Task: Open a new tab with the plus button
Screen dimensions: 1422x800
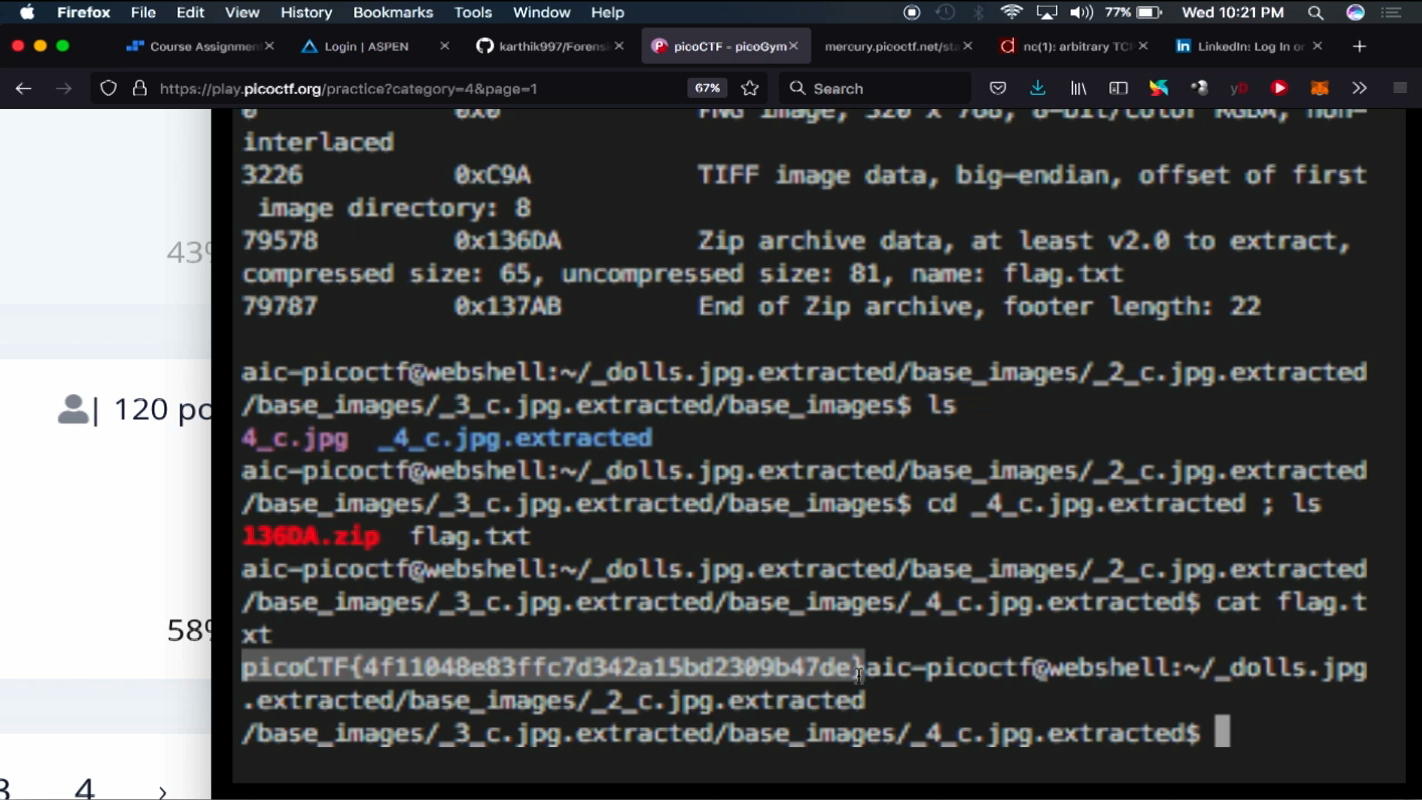Action: click(x=1360, y=46)
